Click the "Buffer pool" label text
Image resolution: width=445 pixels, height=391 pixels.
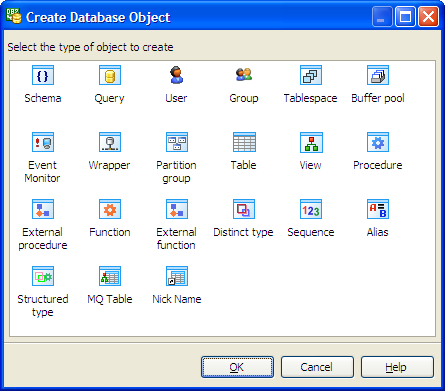[378, 98]
